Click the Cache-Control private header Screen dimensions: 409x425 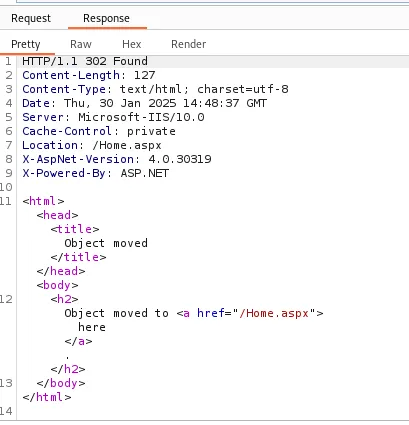tap(99, 131)
